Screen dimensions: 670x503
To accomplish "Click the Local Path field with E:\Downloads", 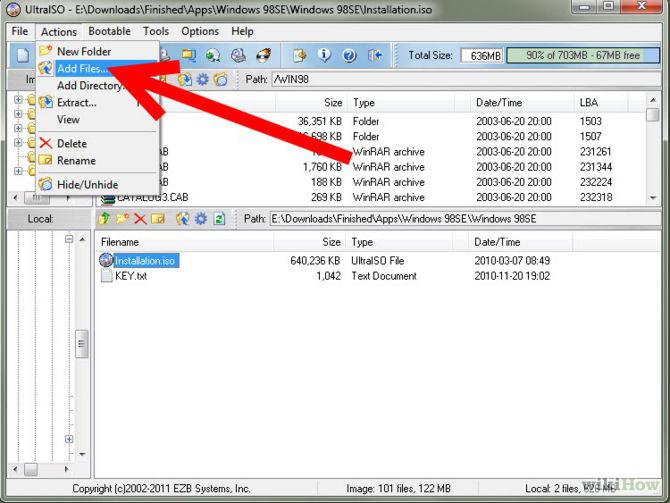I will [465, 219].
